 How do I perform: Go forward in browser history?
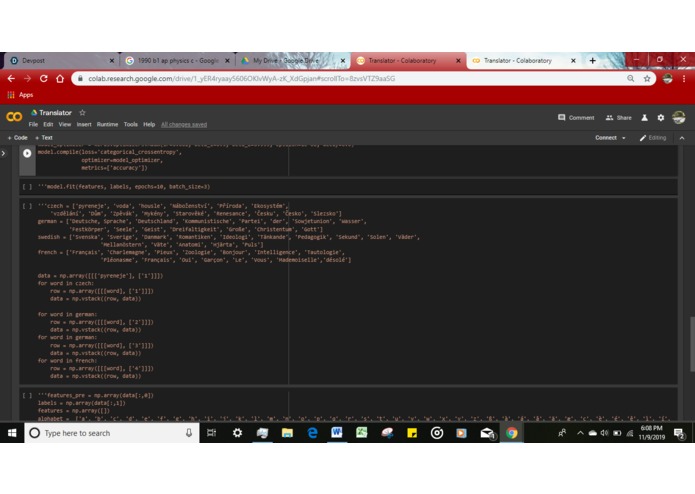pyautogui.click(x=27, y=78)
